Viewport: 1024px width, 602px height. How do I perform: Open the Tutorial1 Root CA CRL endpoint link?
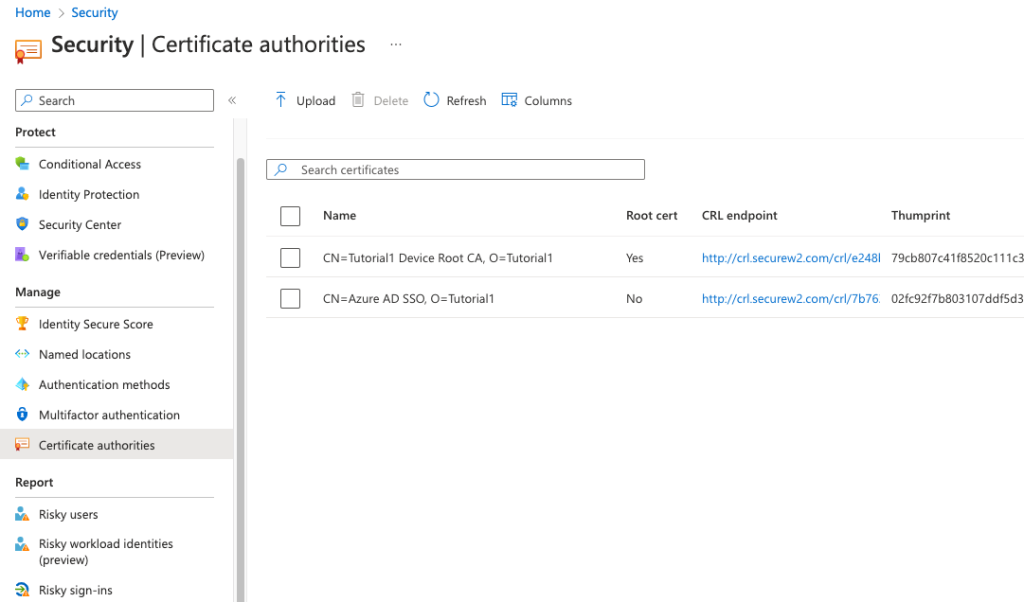pos(790,258)
